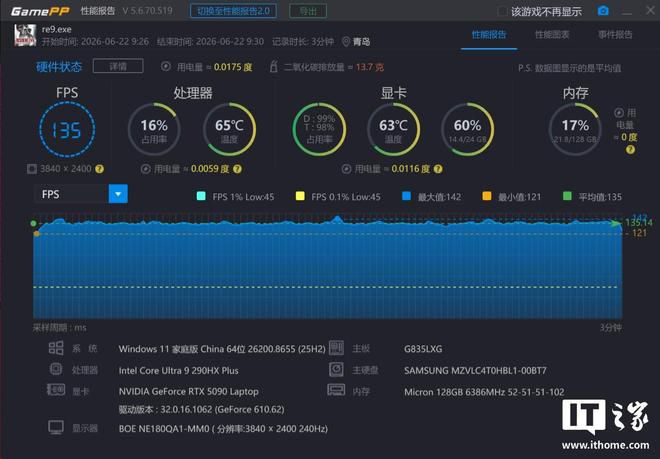The height and width of the screenshot is (459, 660).
Task: Click the G835LXG motherboard text
Action: coord(423,349)
